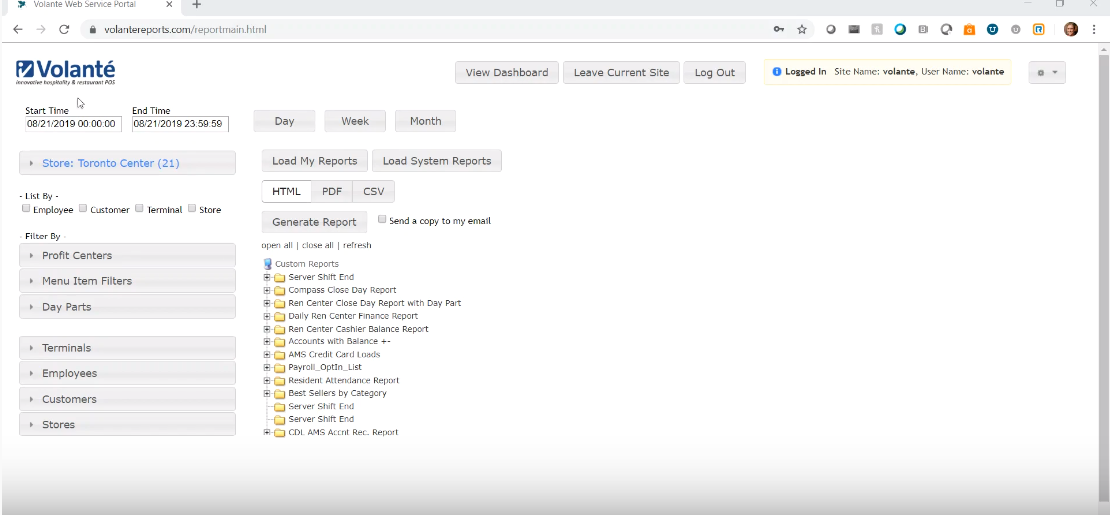Screen dimensions: 1110x515
Task: Tick the Customer list-by checkbox
Action: click(84, 209)
